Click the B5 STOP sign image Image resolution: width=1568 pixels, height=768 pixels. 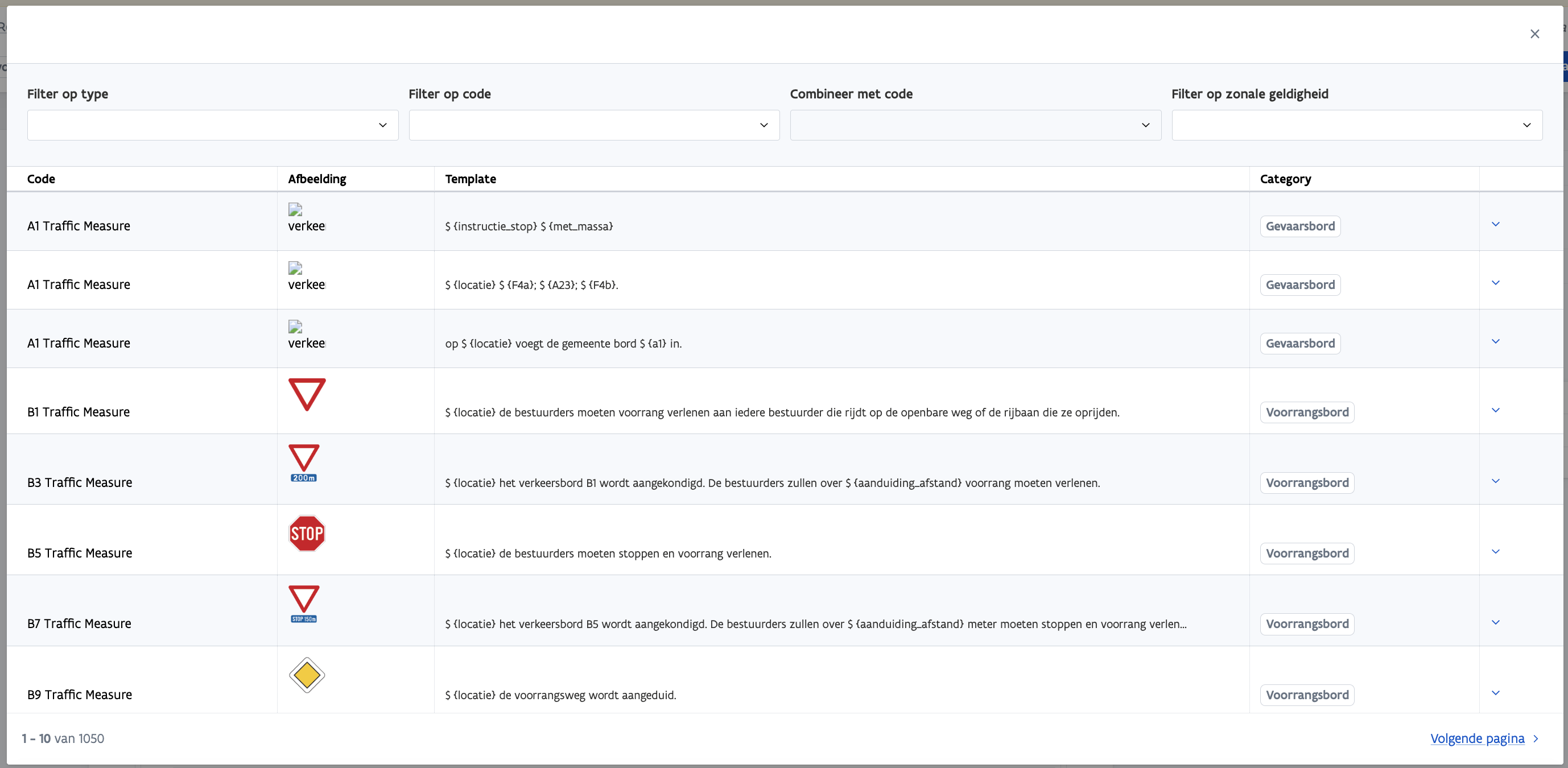[x=307, y=533]
